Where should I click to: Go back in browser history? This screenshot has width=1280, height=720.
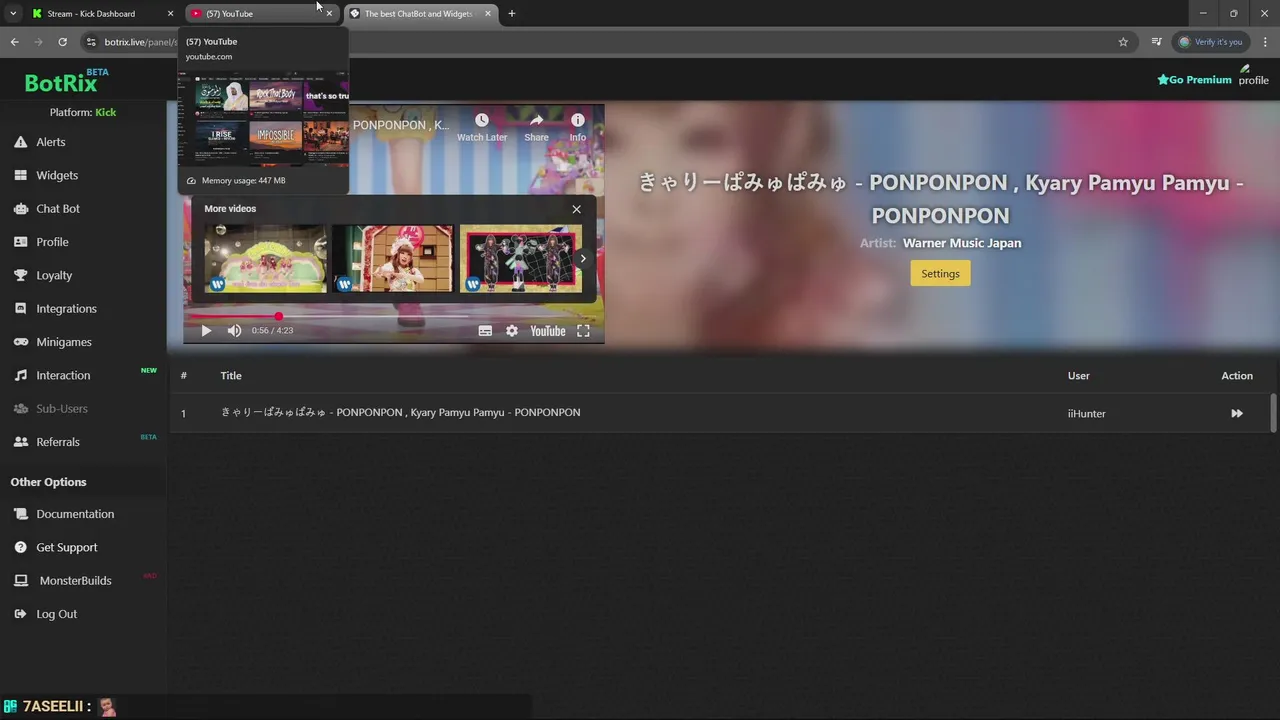(14, 42)
